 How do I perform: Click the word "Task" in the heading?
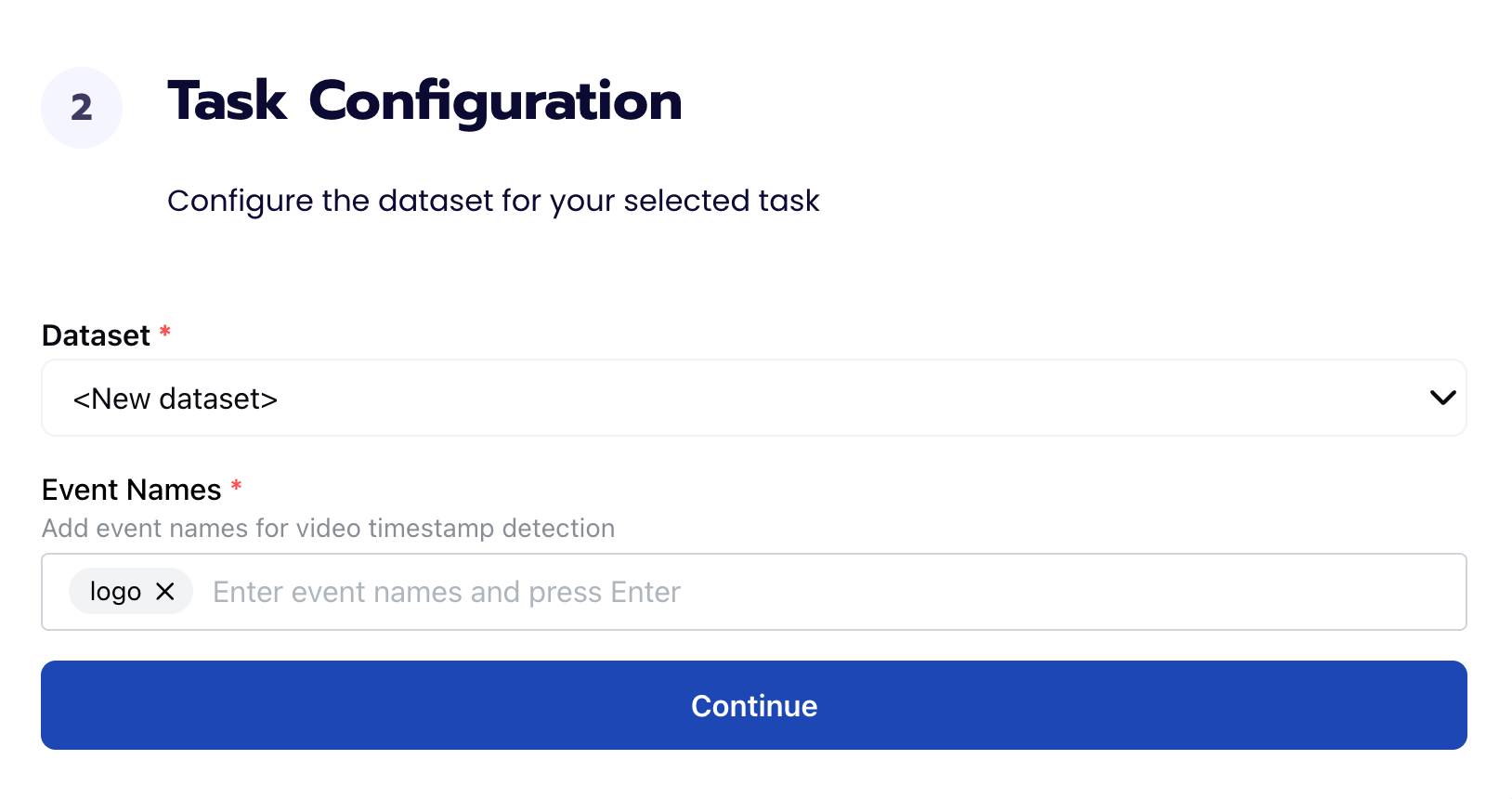coord(228,101)
